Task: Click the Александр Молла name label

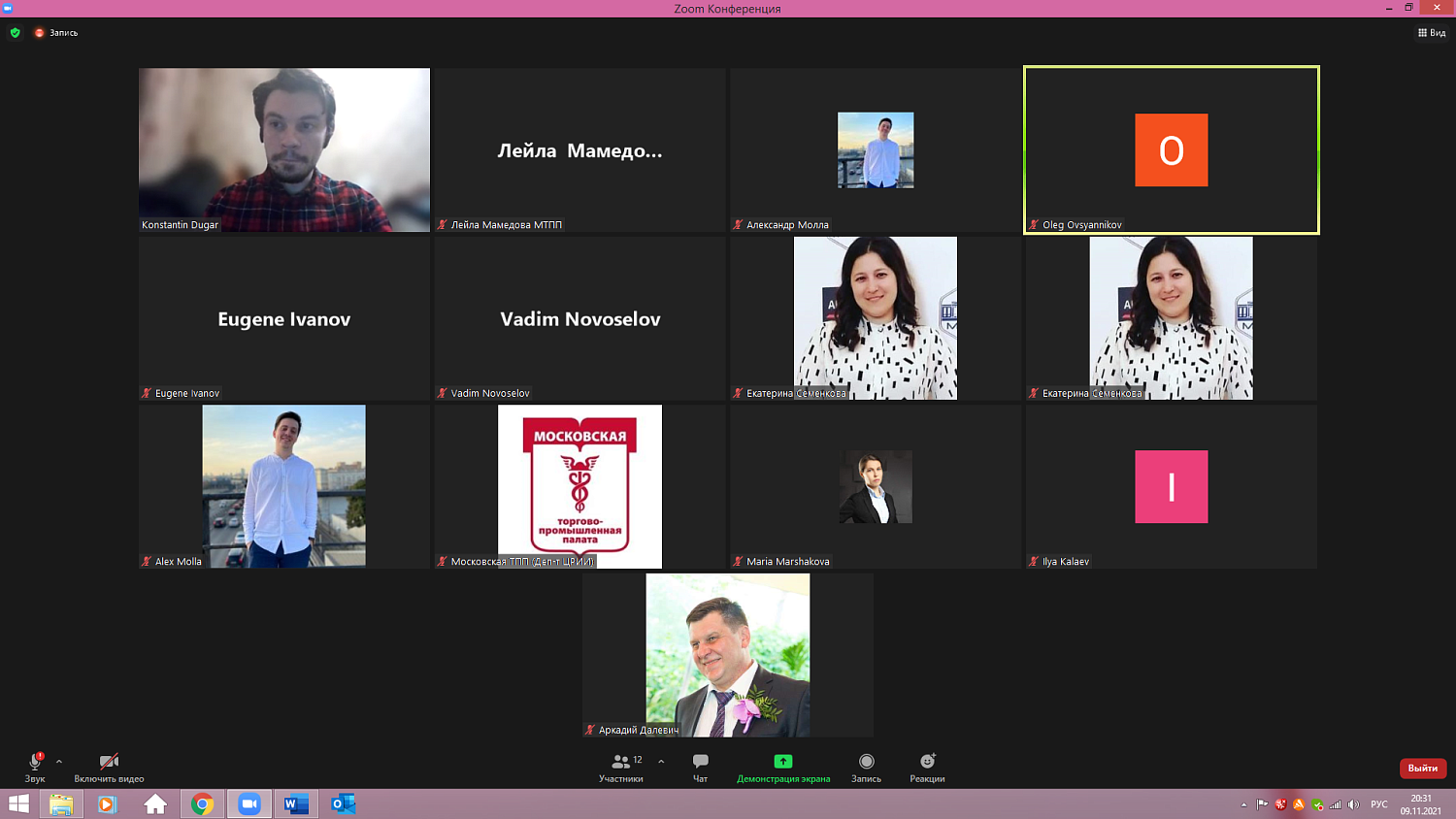Action: [x=787, y=224]
